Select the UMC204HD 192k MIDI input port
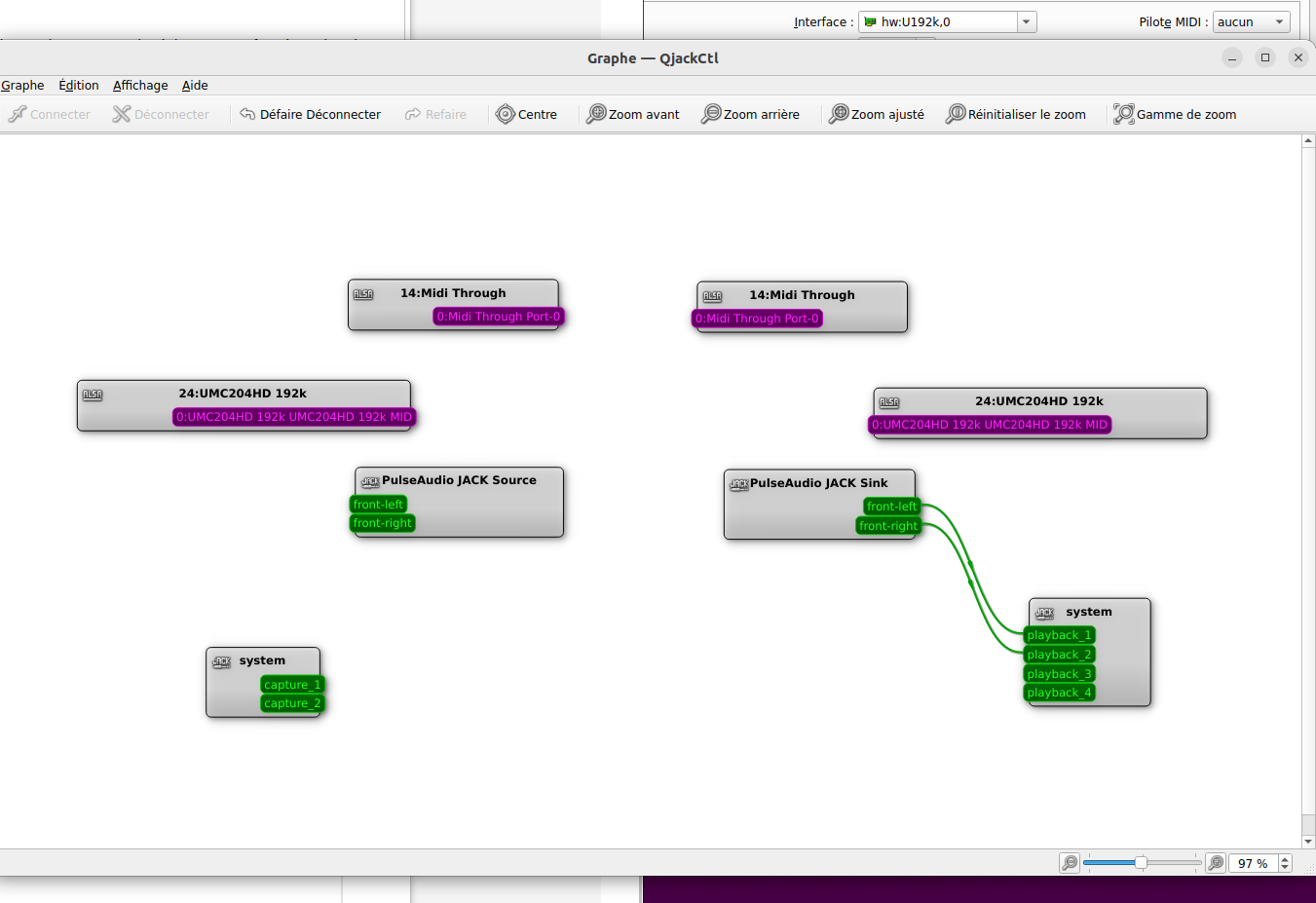This screenshot has height=903, width=1316. [990, 425]
